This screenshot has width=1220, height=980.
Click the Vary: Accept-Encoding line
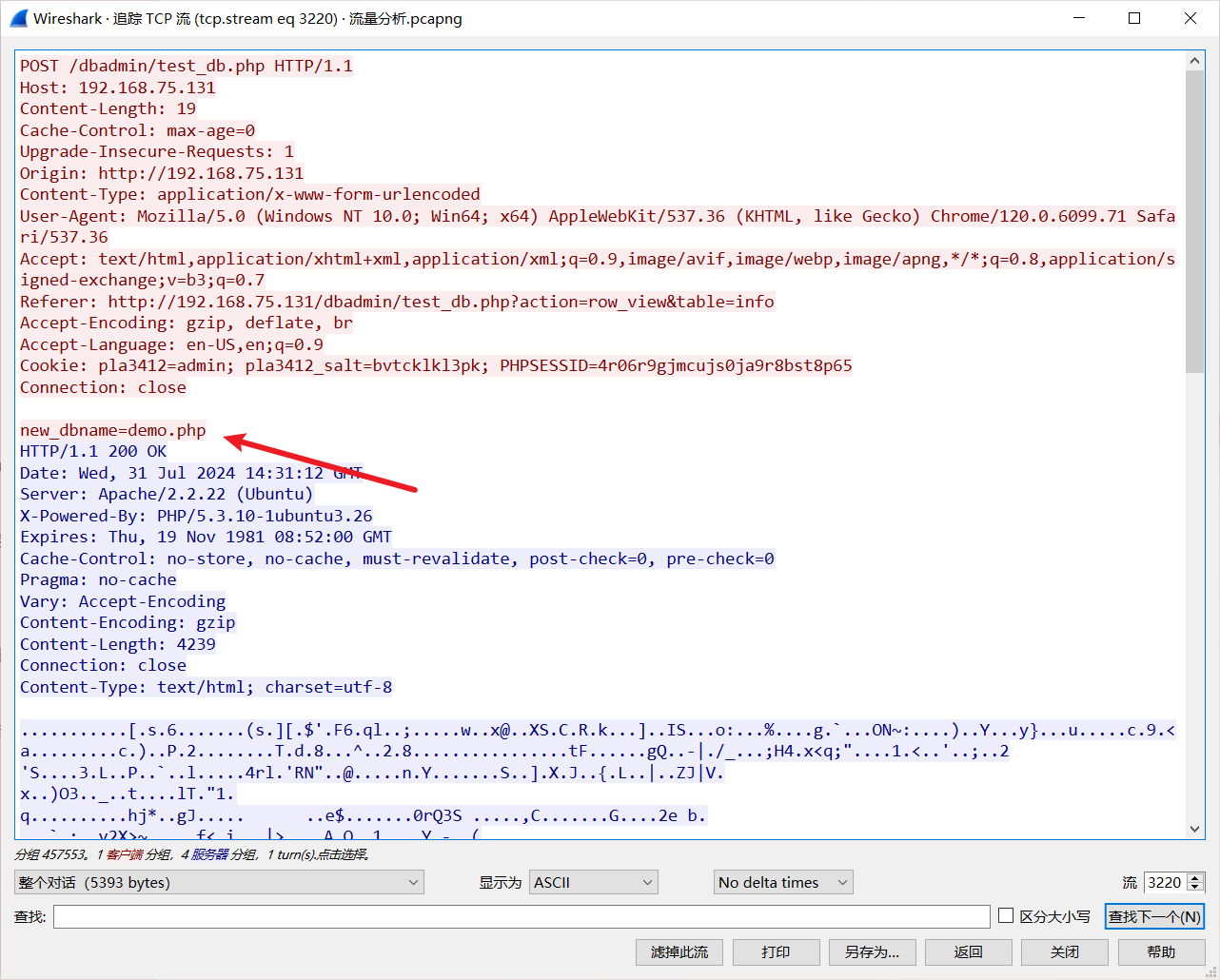[123, 601]
